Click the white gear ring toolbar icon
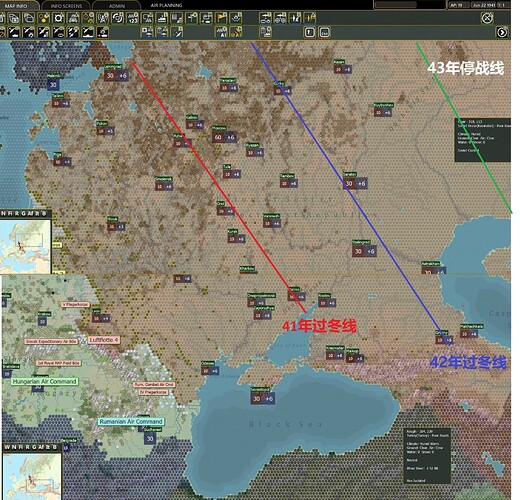520x500 pixels. coord(58,18)
